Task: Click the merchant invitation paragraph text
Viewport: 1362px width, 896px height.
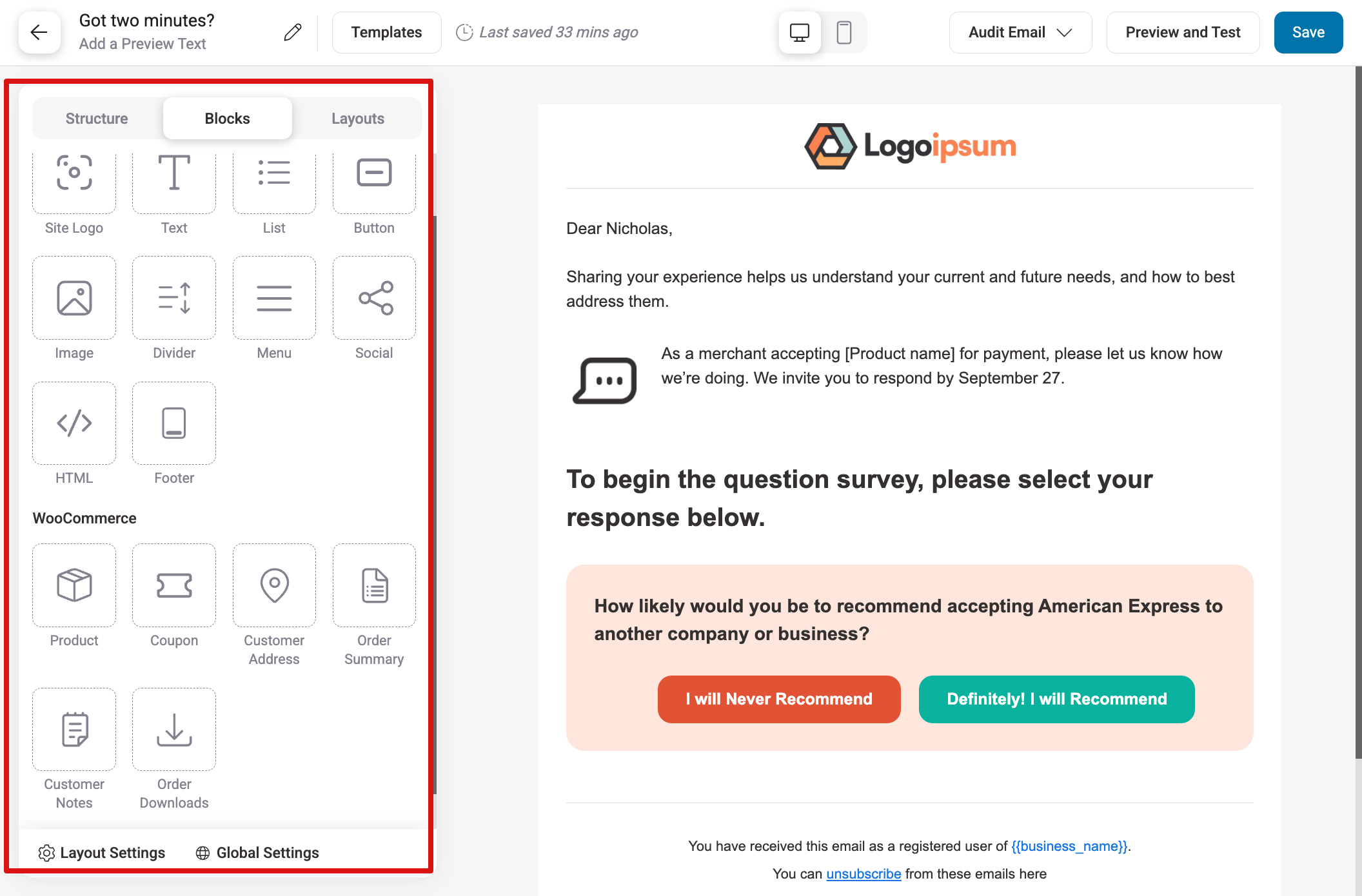Action: 942,365
